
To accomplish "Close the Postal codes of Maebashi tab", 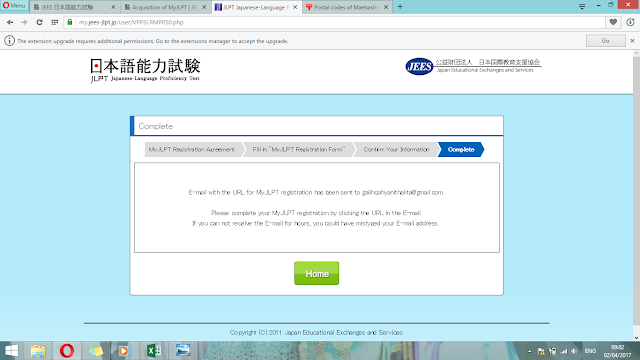I will pos(386,7).
